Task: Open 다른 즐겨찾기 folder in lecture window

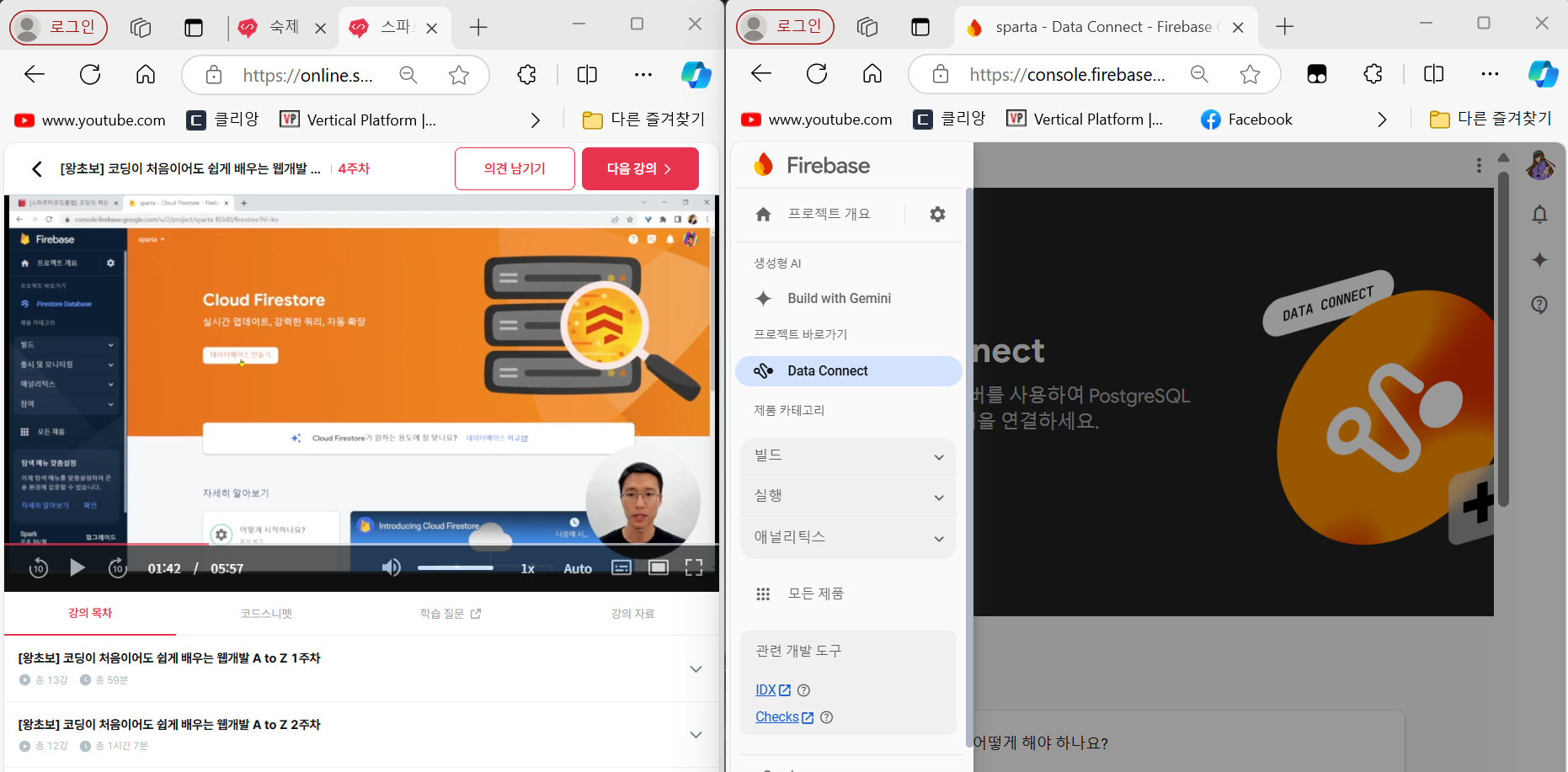Action: [x=644, y=120]
